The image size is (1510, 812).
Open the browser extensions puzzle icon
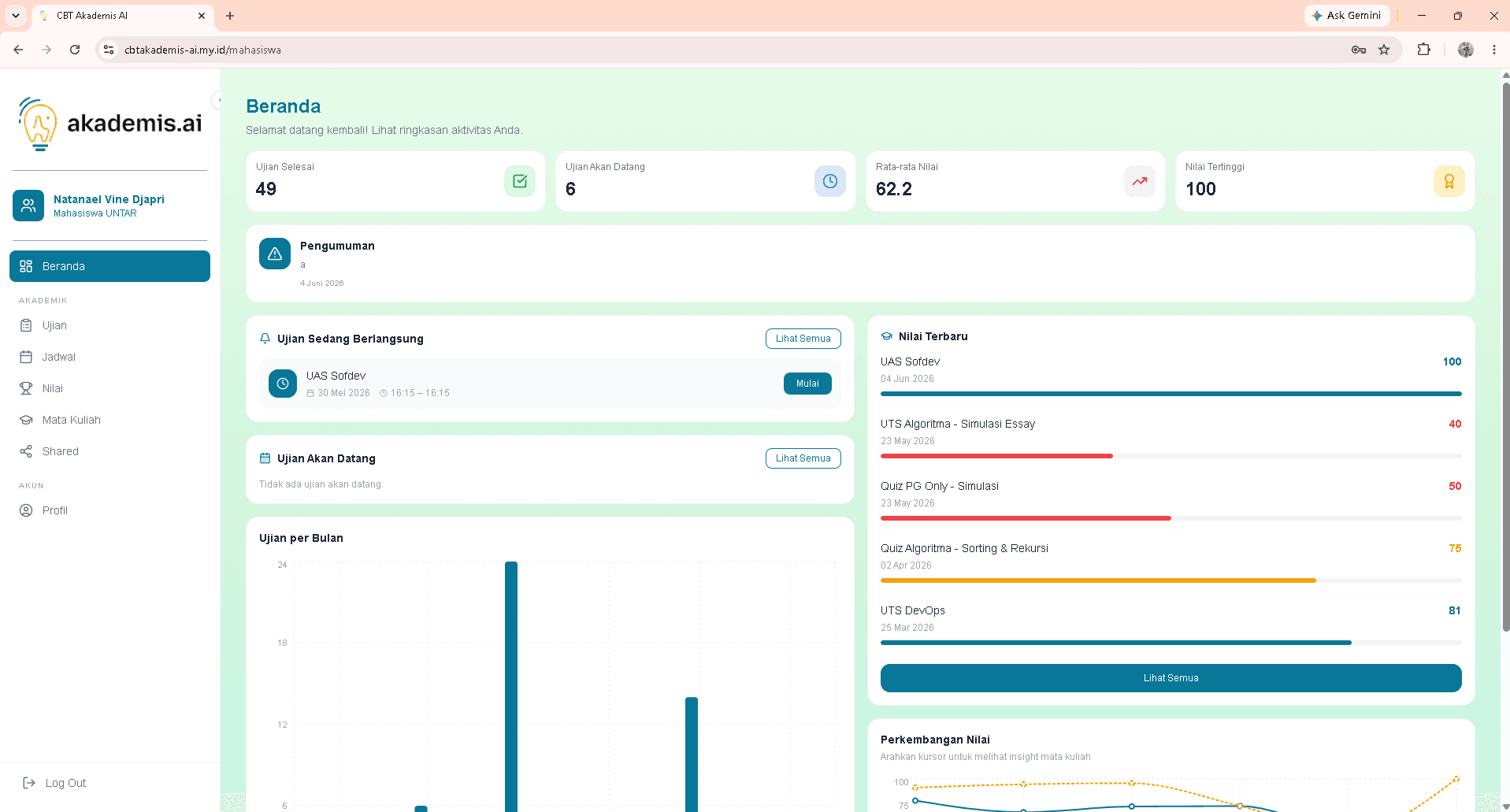click(1423, 50)
